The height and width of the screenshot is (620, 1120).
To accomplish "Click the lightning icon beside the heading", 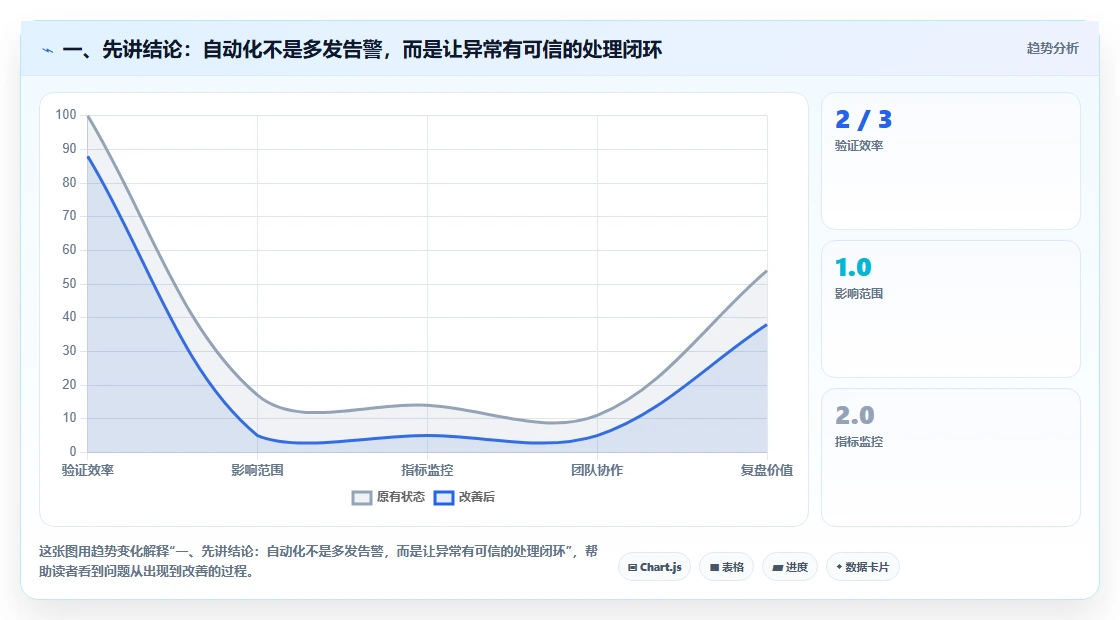I will [x=48, y=50].
